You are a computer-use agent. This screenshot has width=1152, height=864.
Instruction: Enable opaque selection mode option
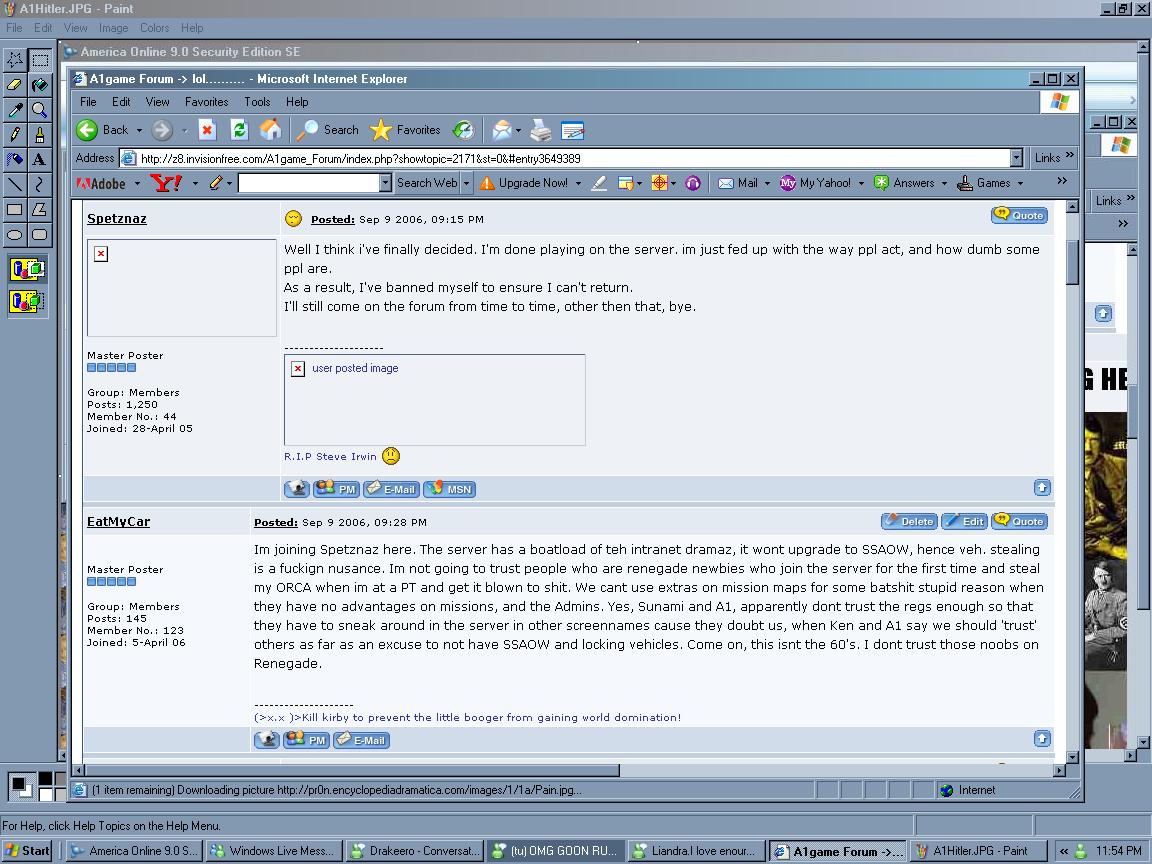click(x=27, y=269)
